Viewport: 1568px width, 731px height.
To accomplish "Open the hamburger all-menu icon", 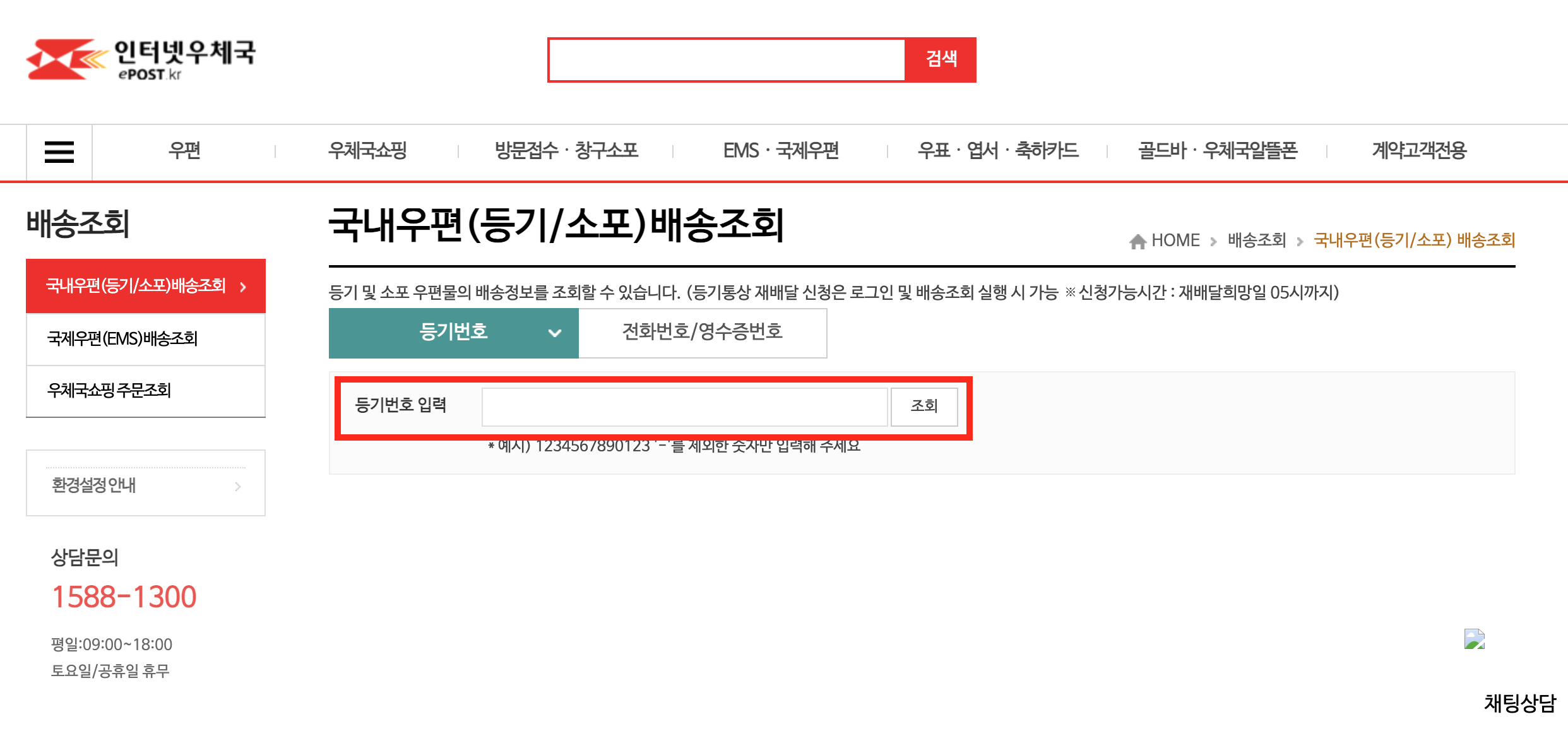I will pos(59,152).
